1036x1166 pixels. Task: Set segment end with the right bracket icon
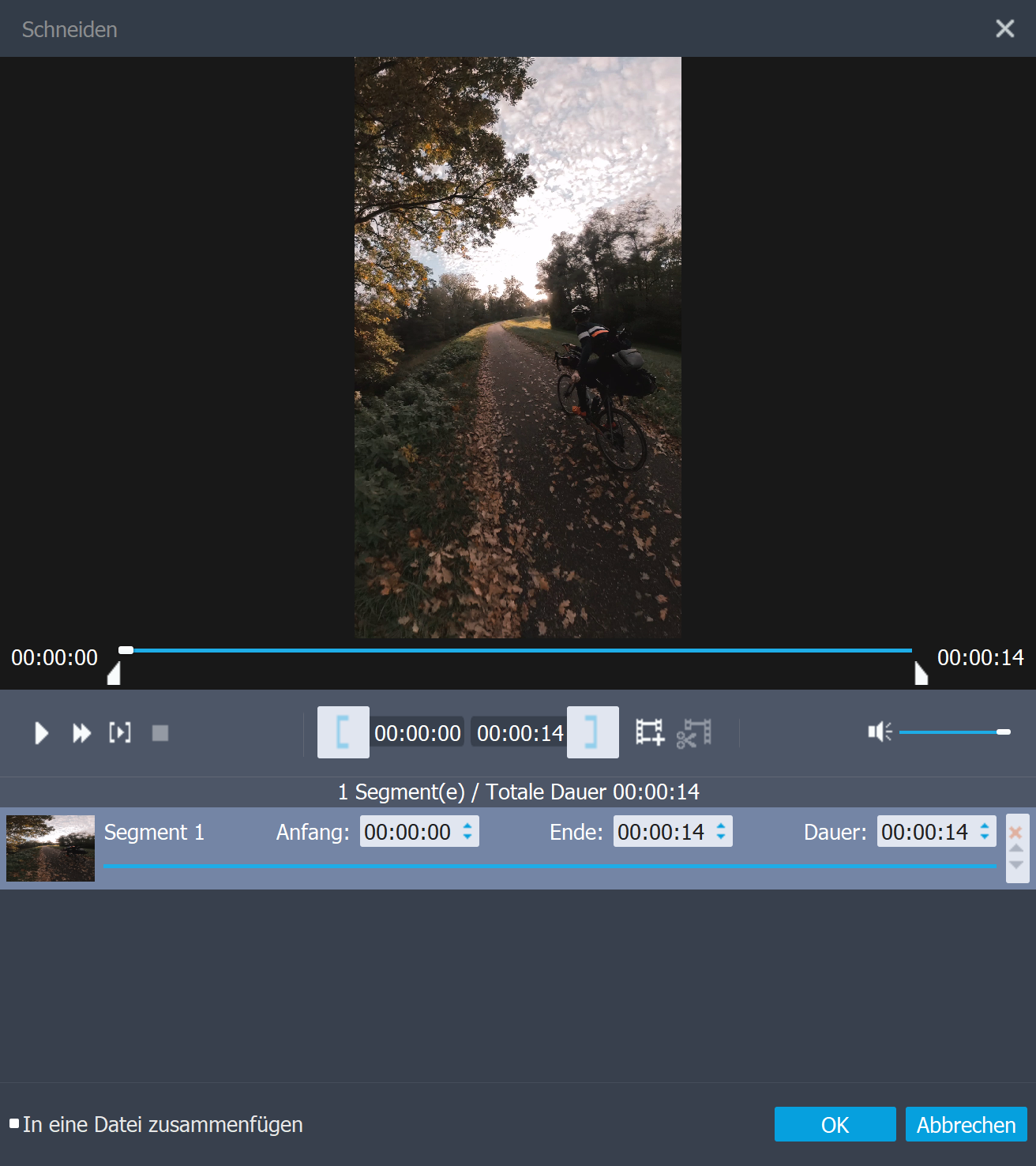pos(592,732)
